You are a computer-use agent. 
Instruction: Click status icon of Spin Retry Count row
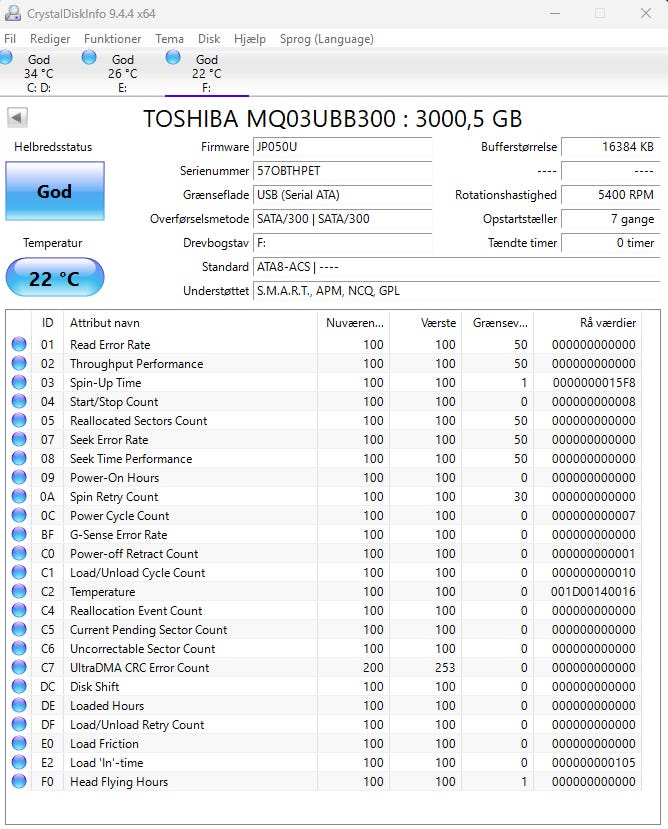point(19,496)
